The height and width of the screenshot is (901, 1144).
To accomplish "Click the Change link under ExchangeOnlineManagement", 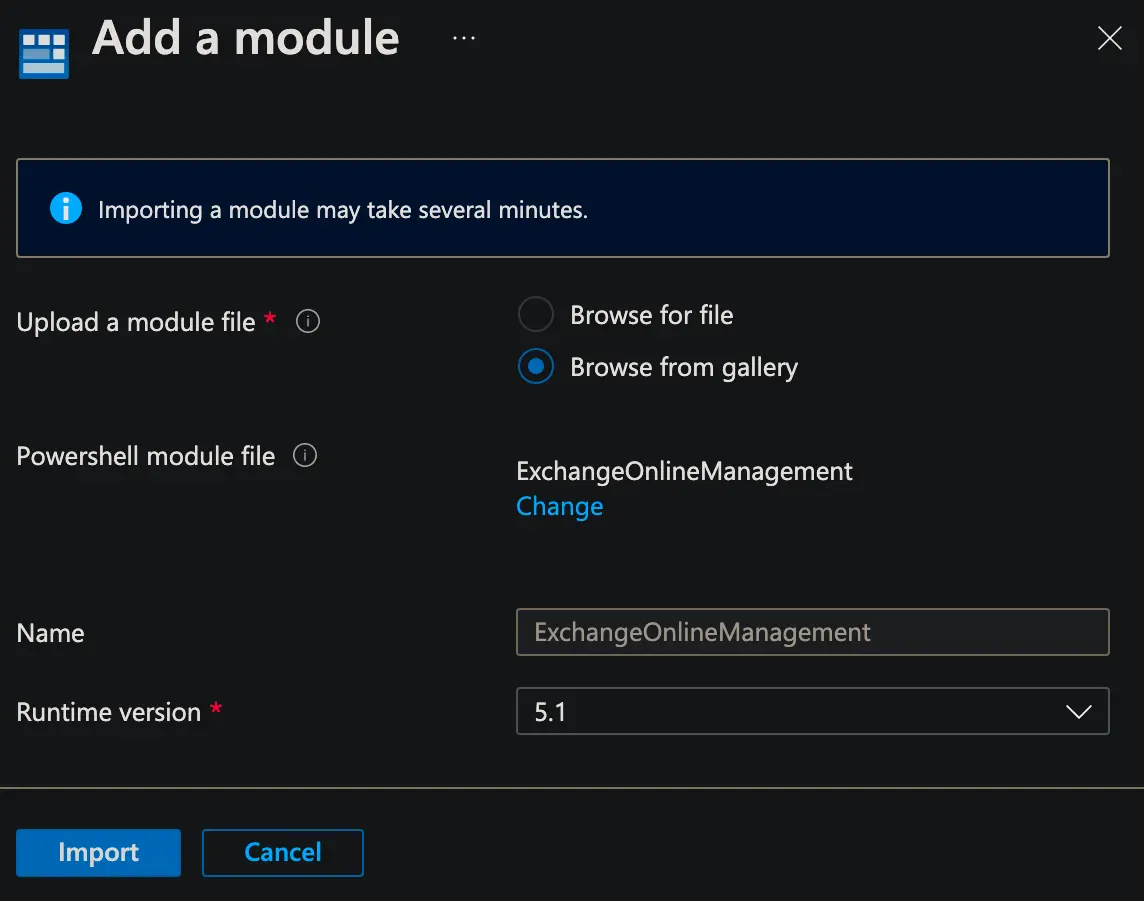I will (x=559, y=506).
